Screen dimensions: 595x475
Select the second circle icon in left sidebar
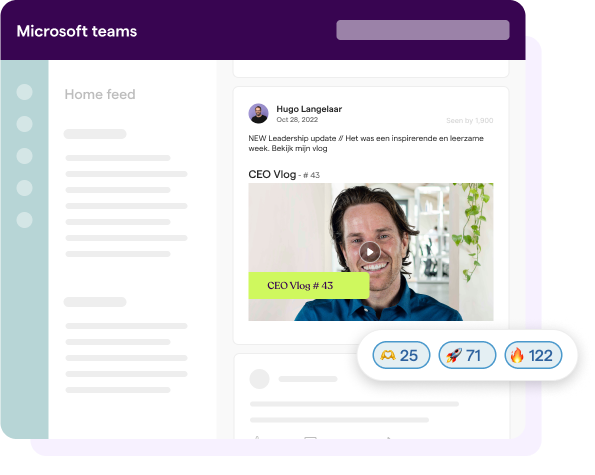point(25,124)
